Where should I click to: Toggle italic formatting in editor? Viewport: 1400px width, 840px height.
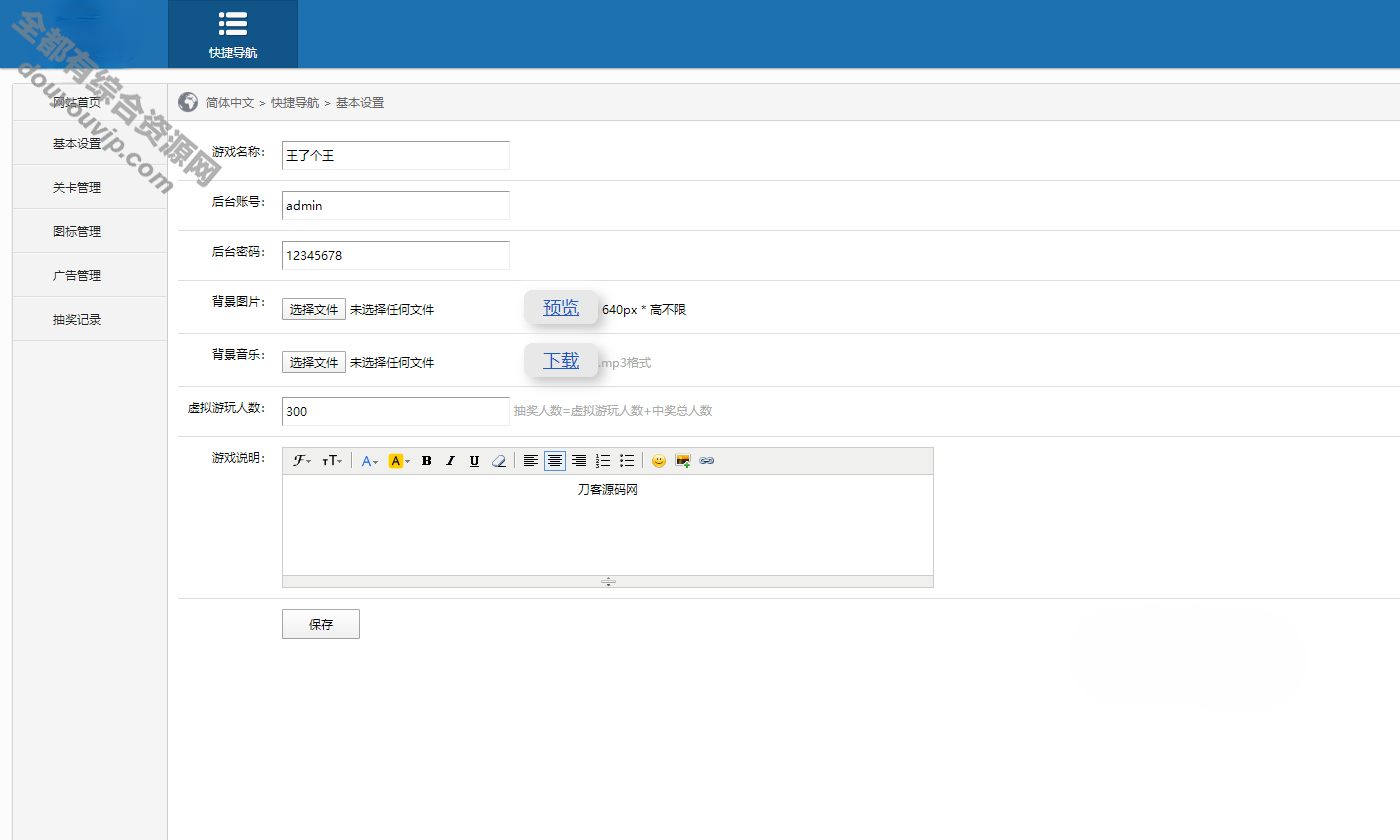[450, 461]
